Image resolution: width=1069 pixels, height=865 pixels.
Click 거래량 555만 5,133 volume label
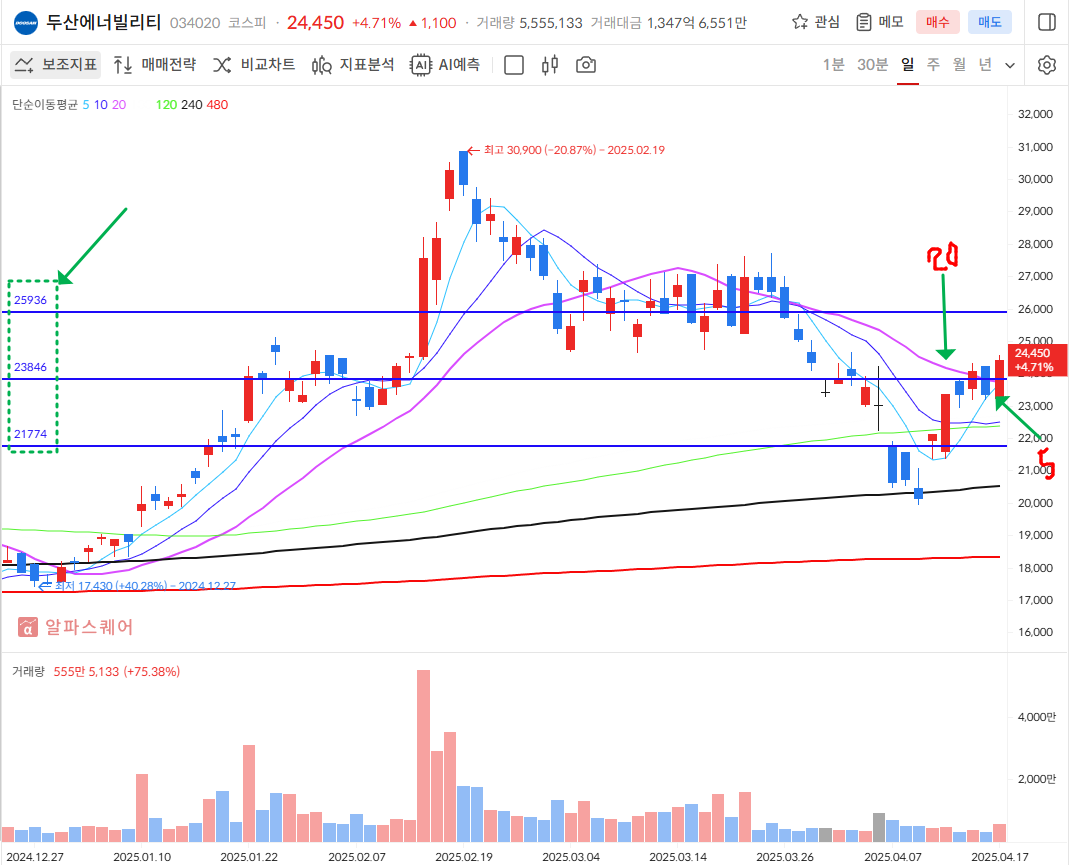pyautogui.click(x=96, y=672)
